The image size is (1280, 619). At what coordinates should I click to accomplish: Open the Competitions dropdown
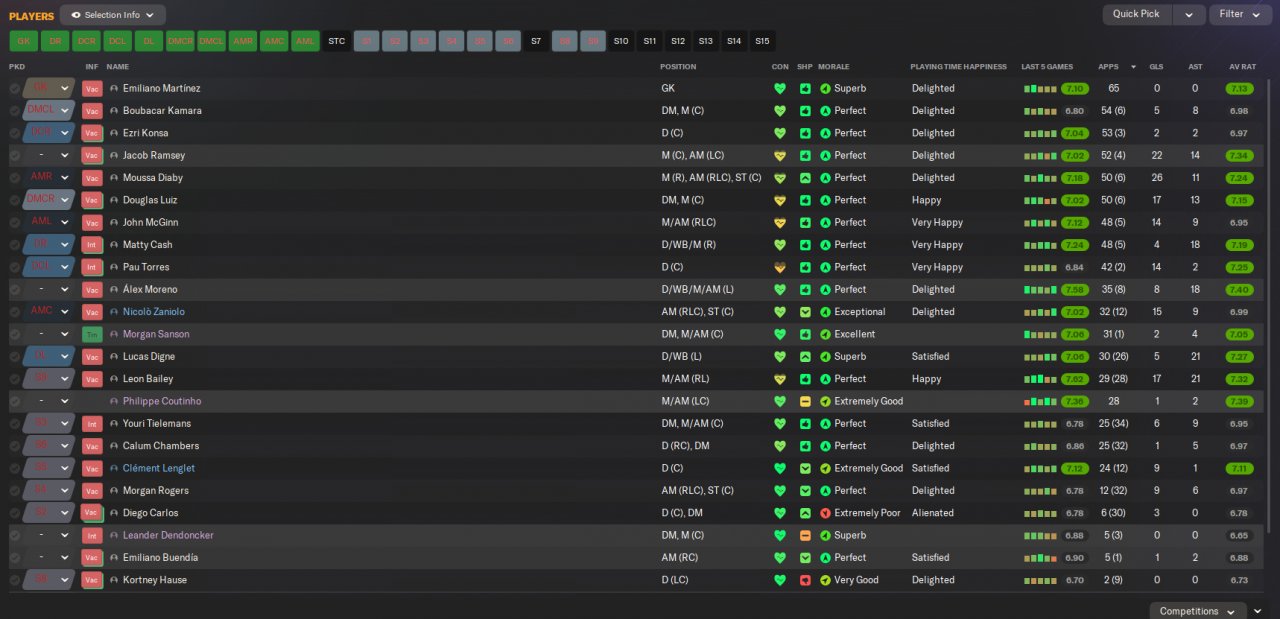[x=1197, y=611]
